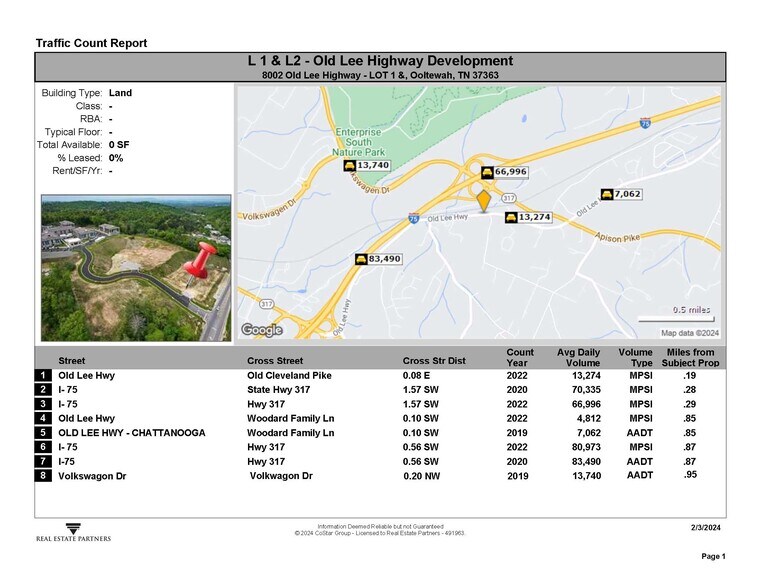Click row number badge 4
Viewport: 761px width, 588px height.
click(x=43, y=418)
